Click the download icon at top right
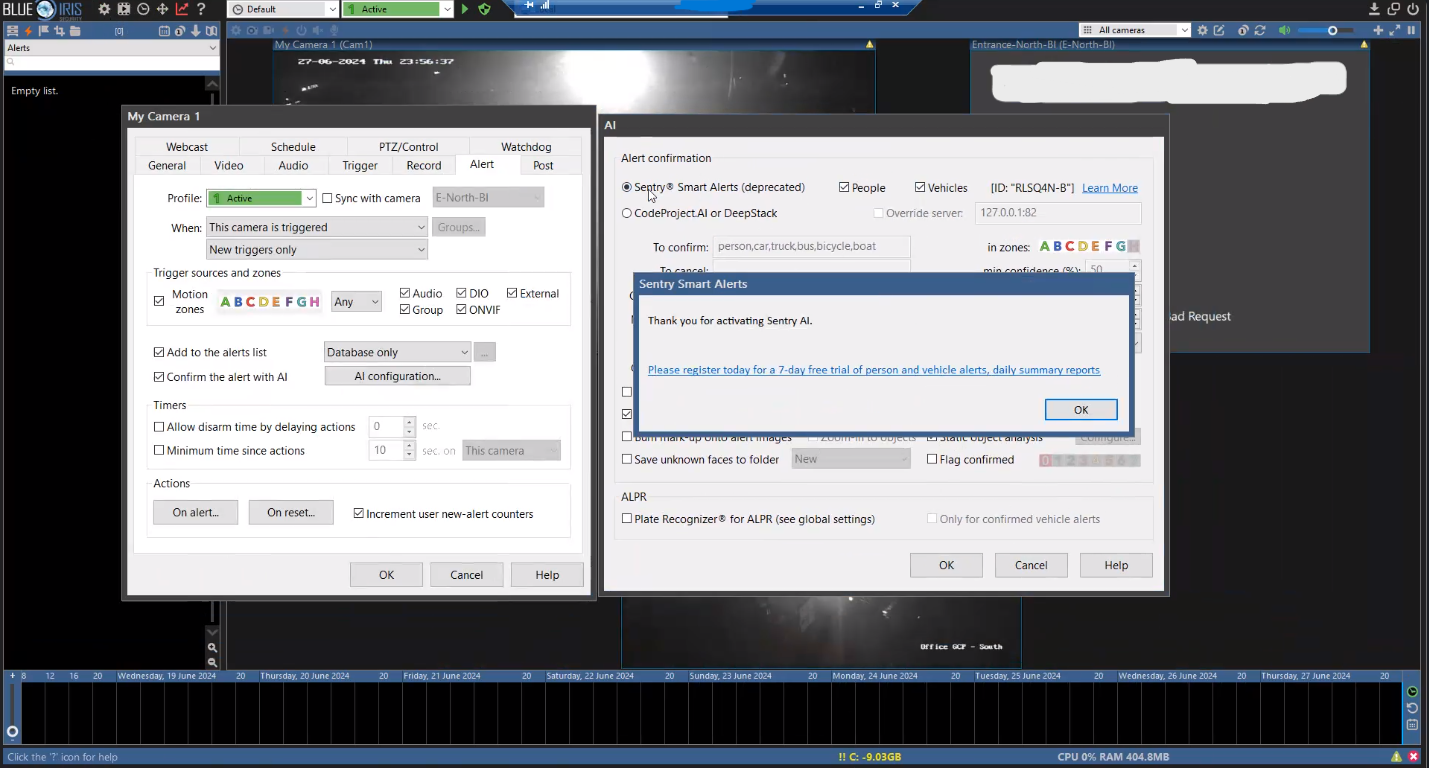 pos(1374,9)
